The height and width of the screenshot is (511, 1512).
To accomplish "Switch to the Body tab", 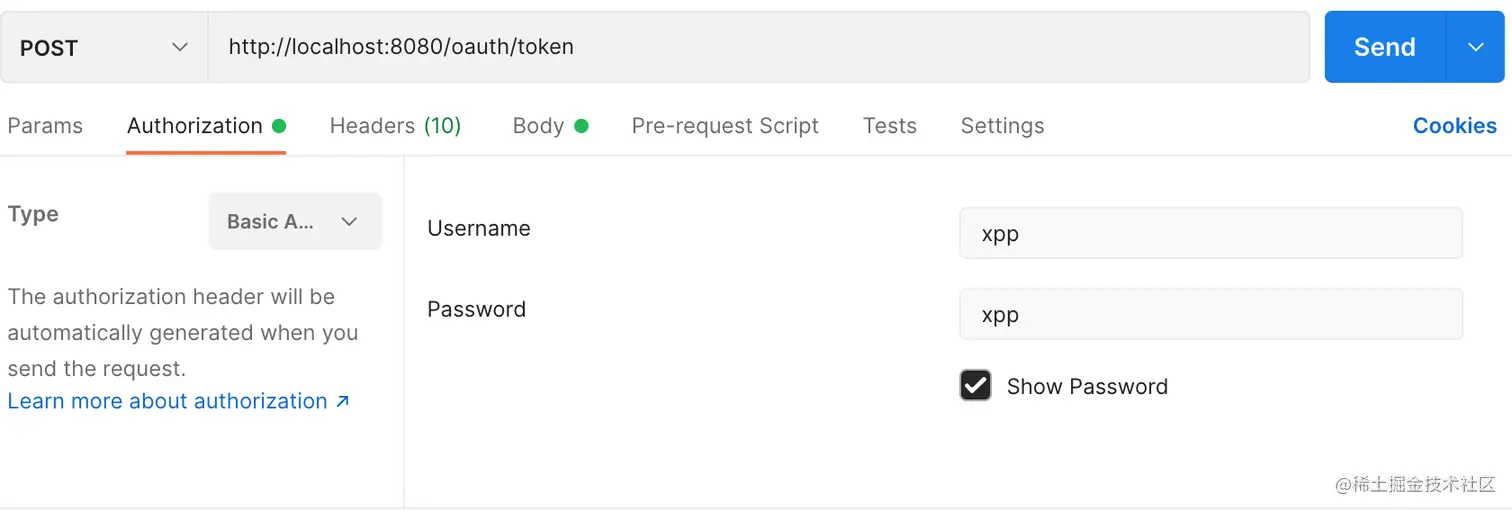I will 538,126.
